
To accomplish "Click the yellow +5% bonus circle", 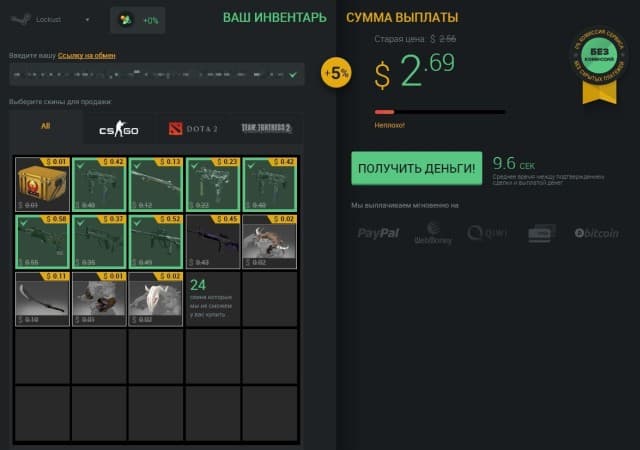I will click(336, 73).
